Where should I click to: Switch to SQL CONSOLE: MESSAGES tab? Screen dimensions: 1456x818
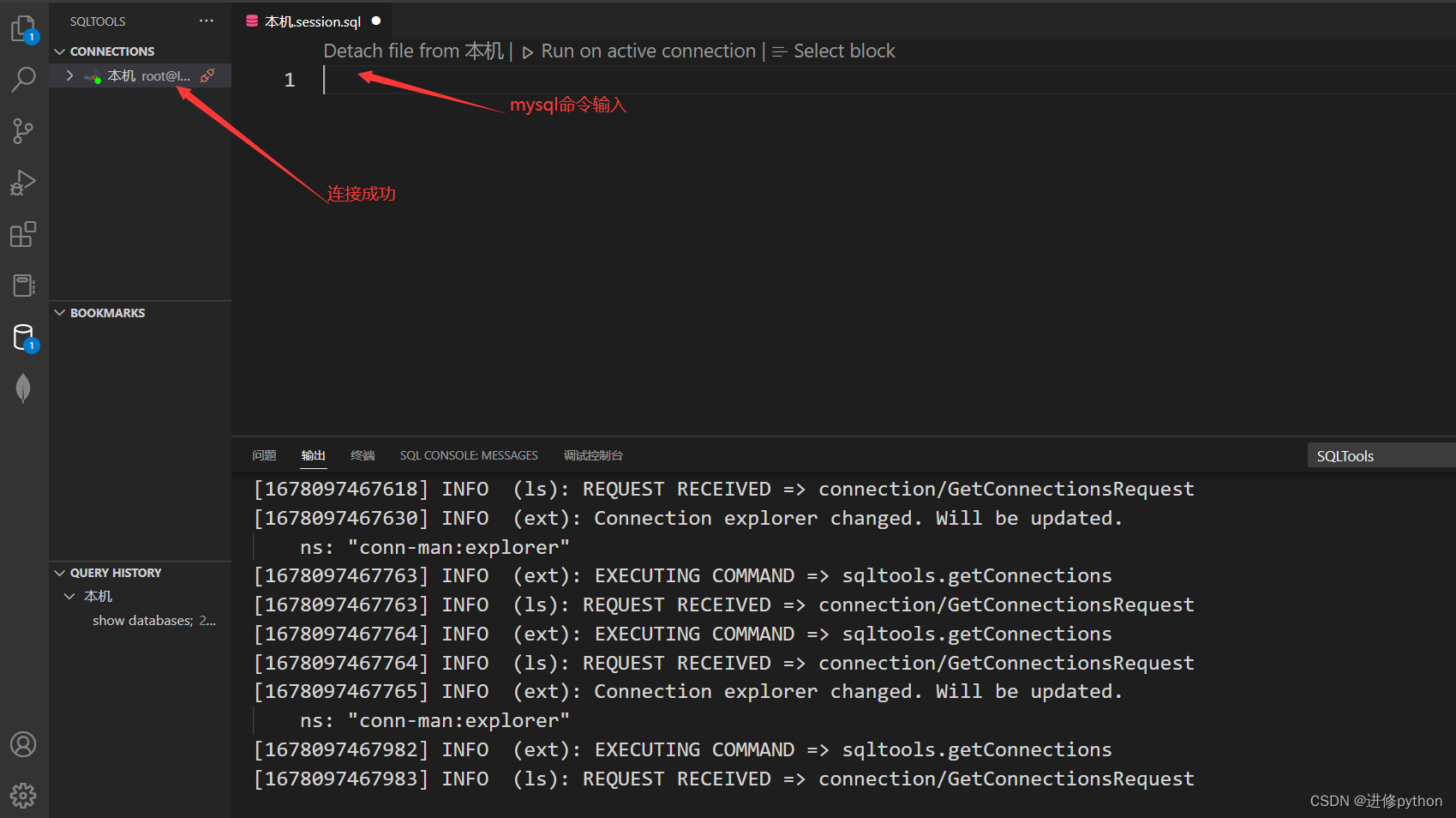tap(469, 455)
